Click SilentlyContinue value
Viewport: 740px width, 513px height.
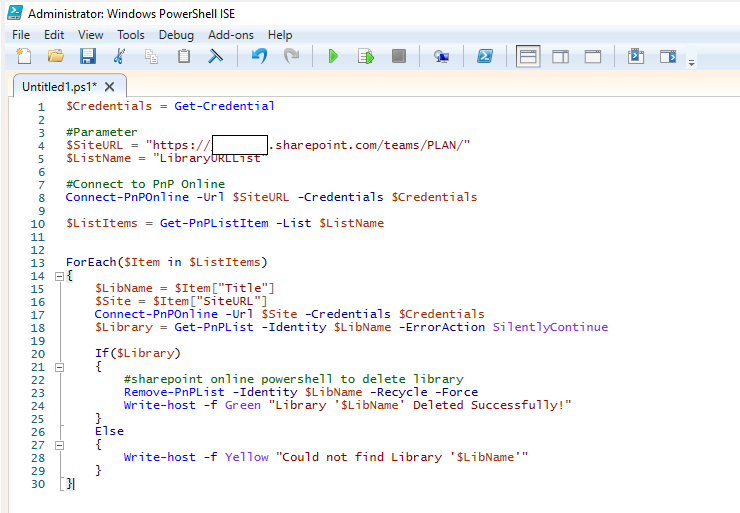550,327
